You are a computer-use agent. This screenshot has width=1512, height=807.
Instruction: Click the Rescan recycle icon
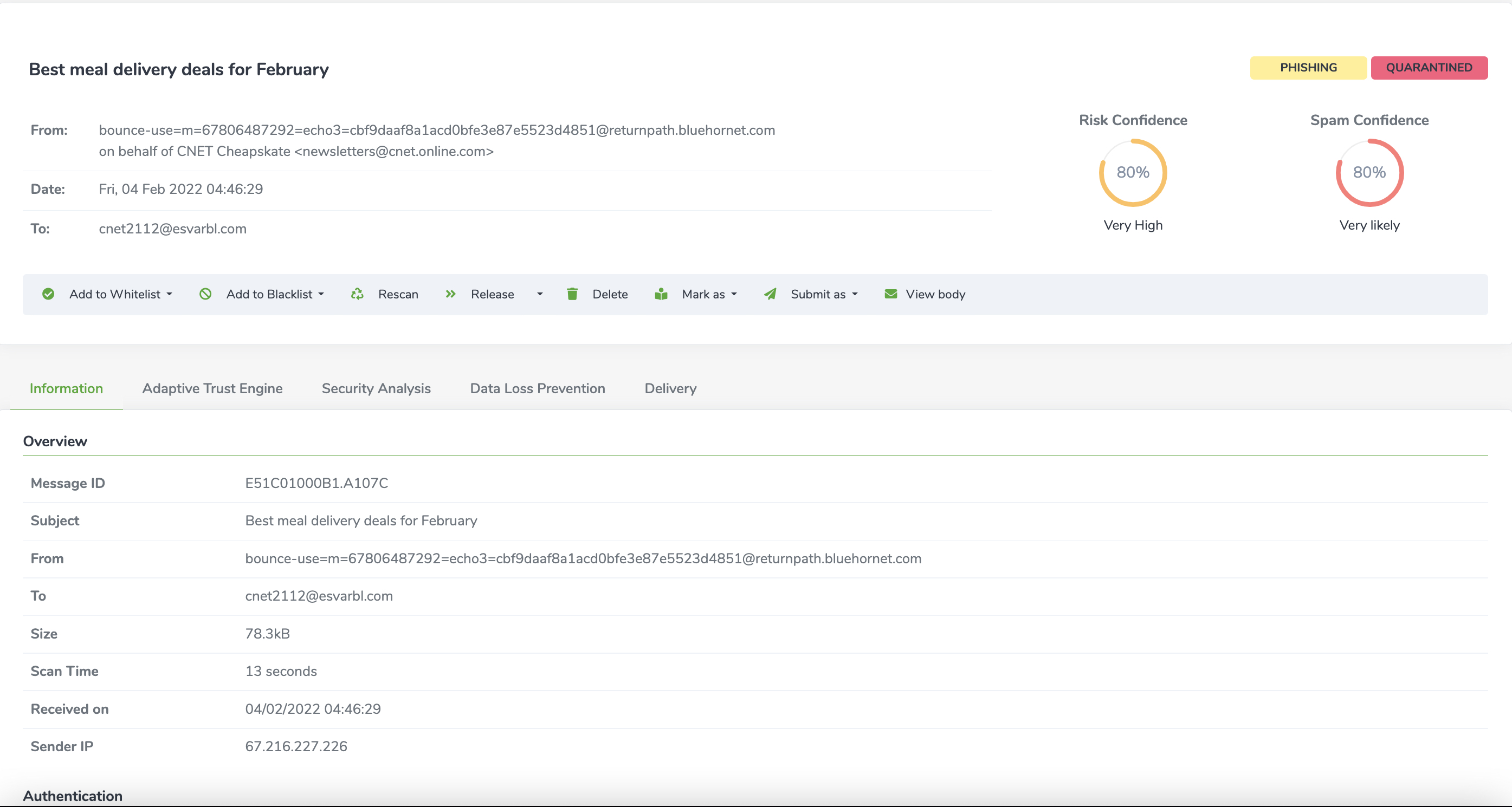[357, 294]
